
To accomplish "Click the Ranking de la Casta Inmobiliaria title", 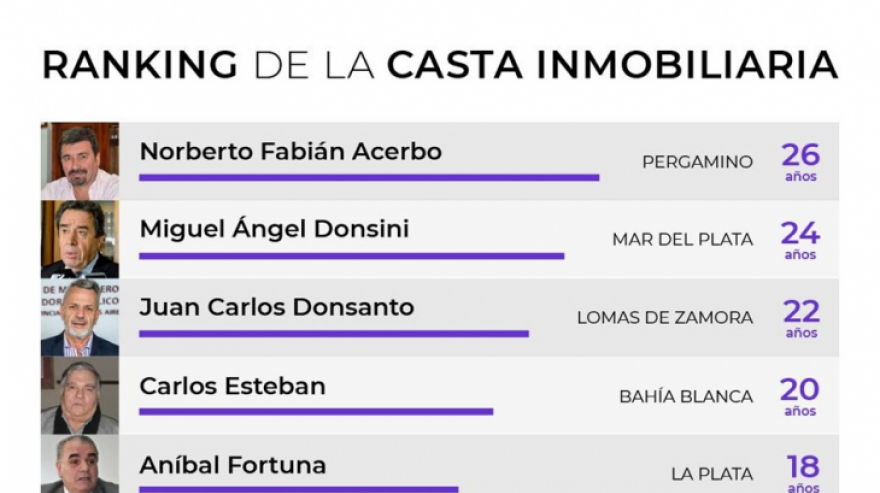I will (441, 65).
